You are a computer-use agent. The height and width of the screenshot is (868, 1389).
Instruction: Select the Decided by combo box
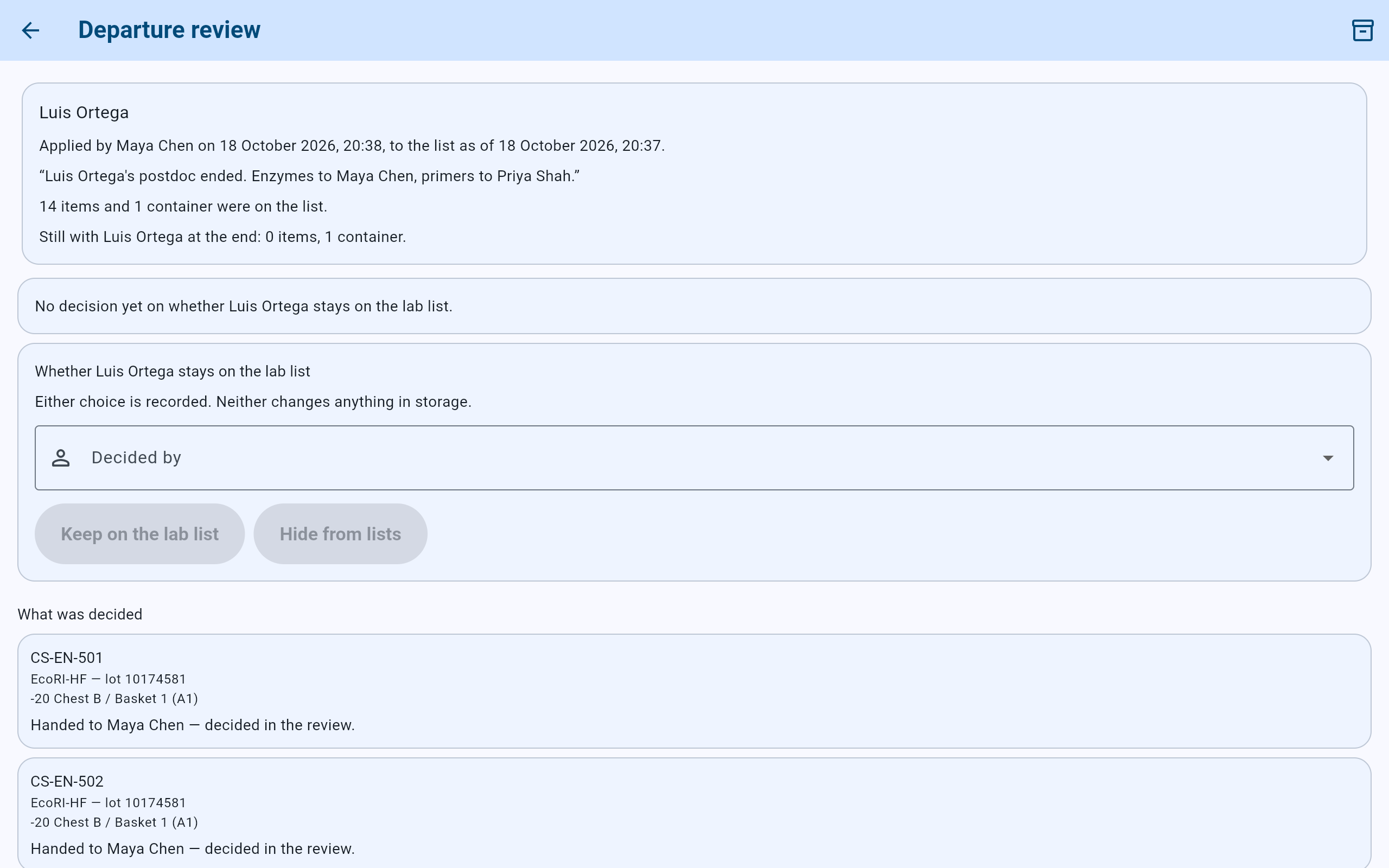(694, 457)
